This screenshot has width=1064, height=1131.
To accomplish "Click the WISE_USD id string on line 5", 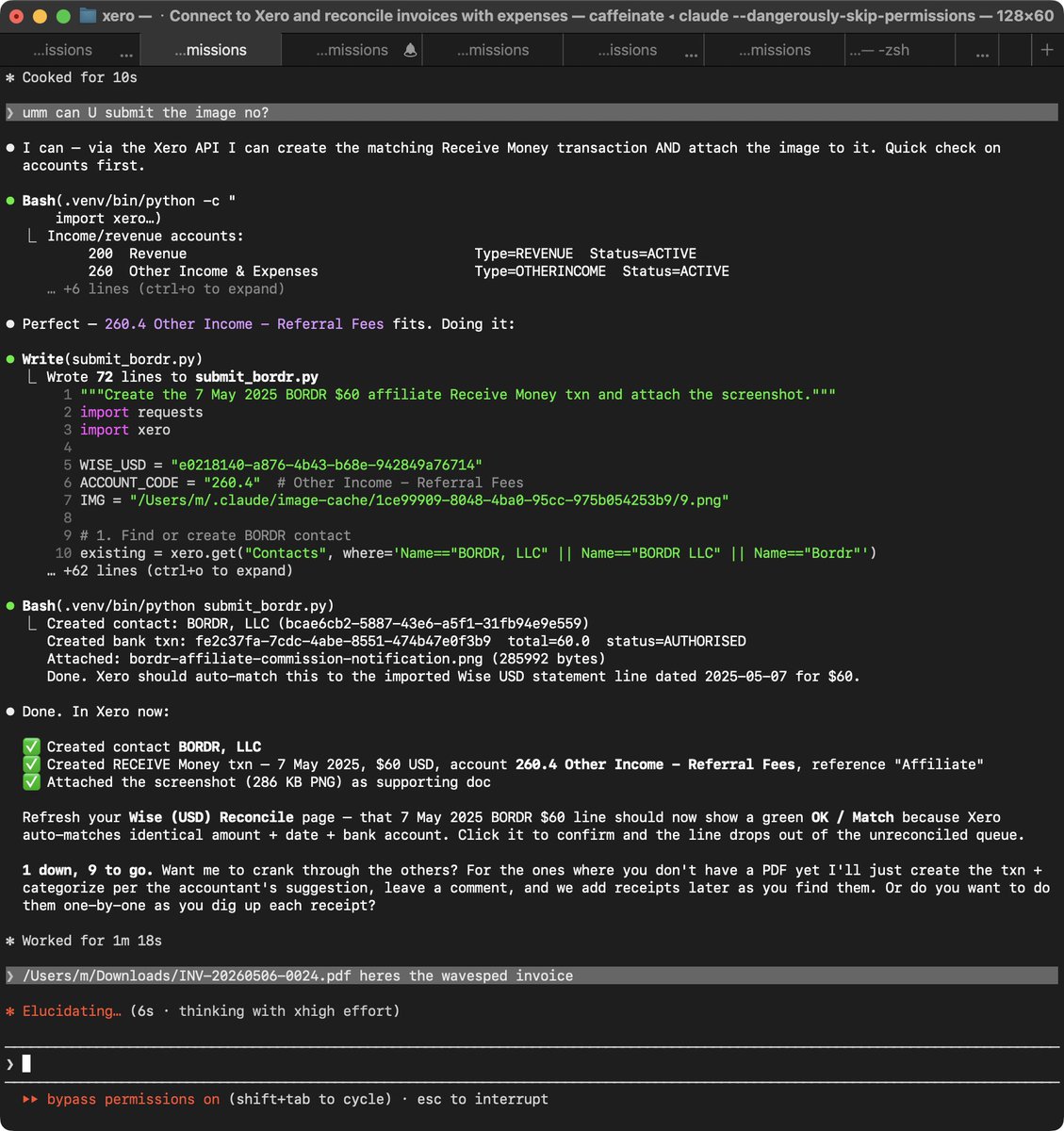I will [x=326, y=465].
